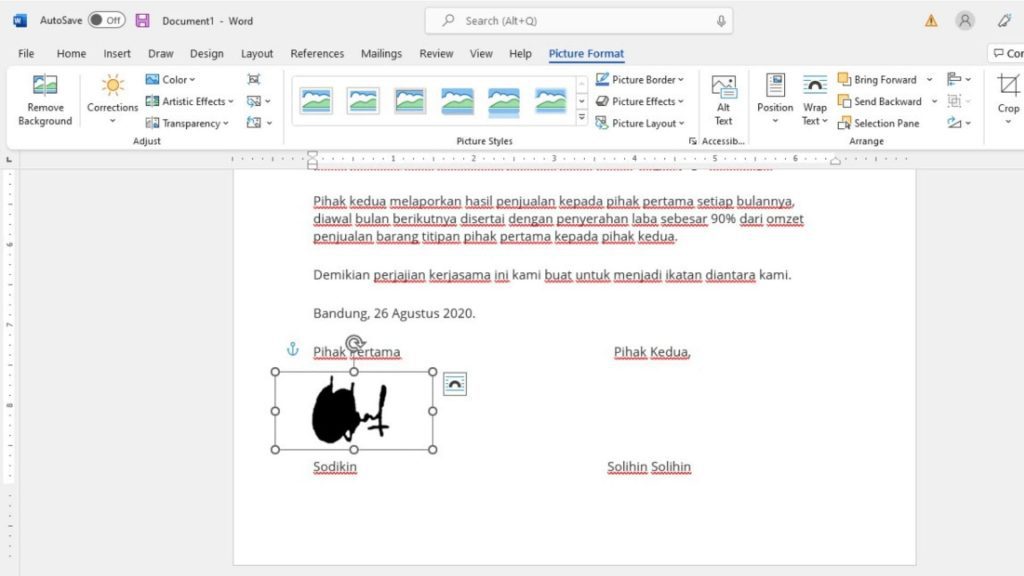The width and height of the screenshot is (1024, 576).
Task: Open the Align objects menu
Action: 959,79
